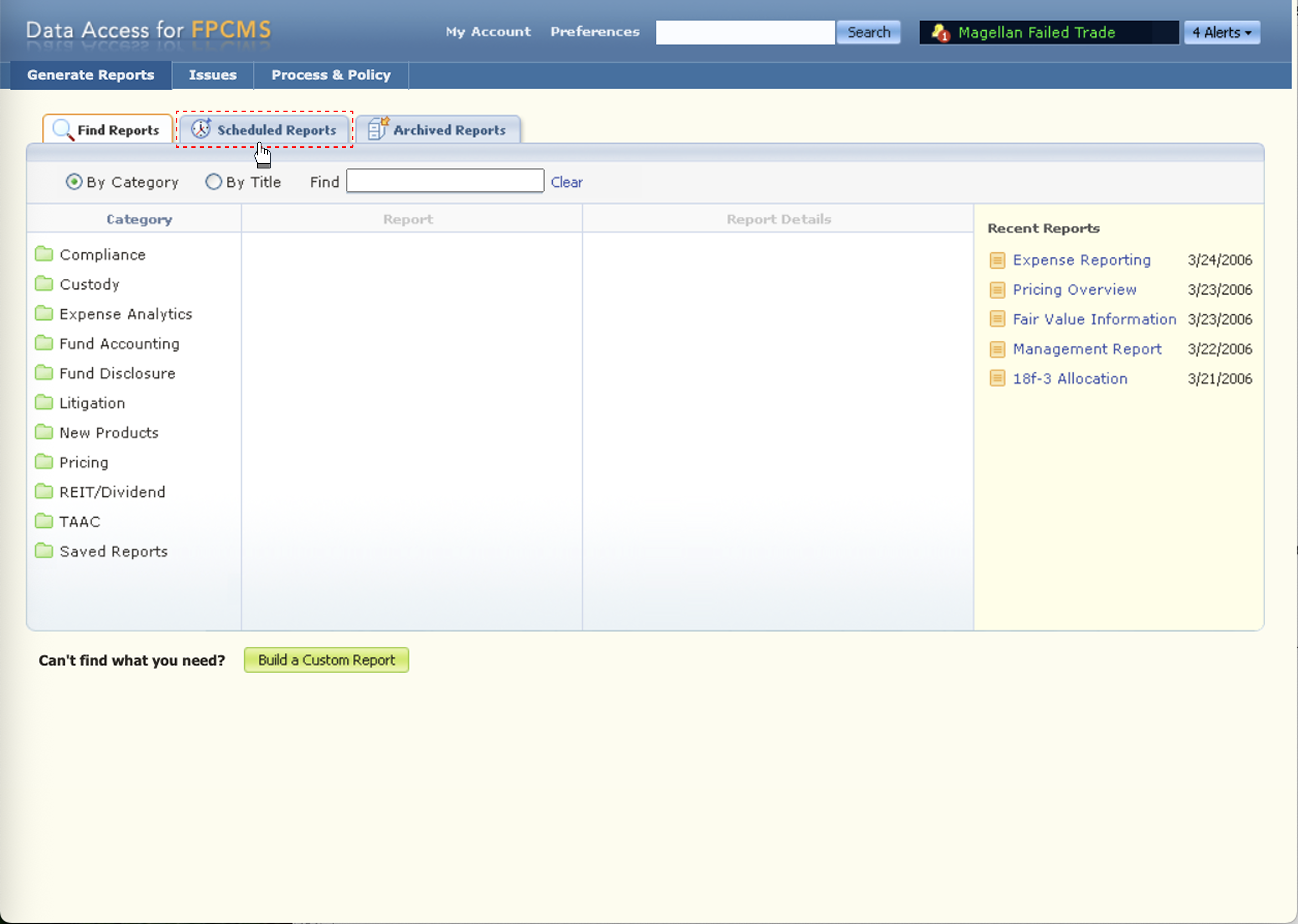1298x924 pixels.
Task: Click the Clear link
Action: [x=566, y=182]
